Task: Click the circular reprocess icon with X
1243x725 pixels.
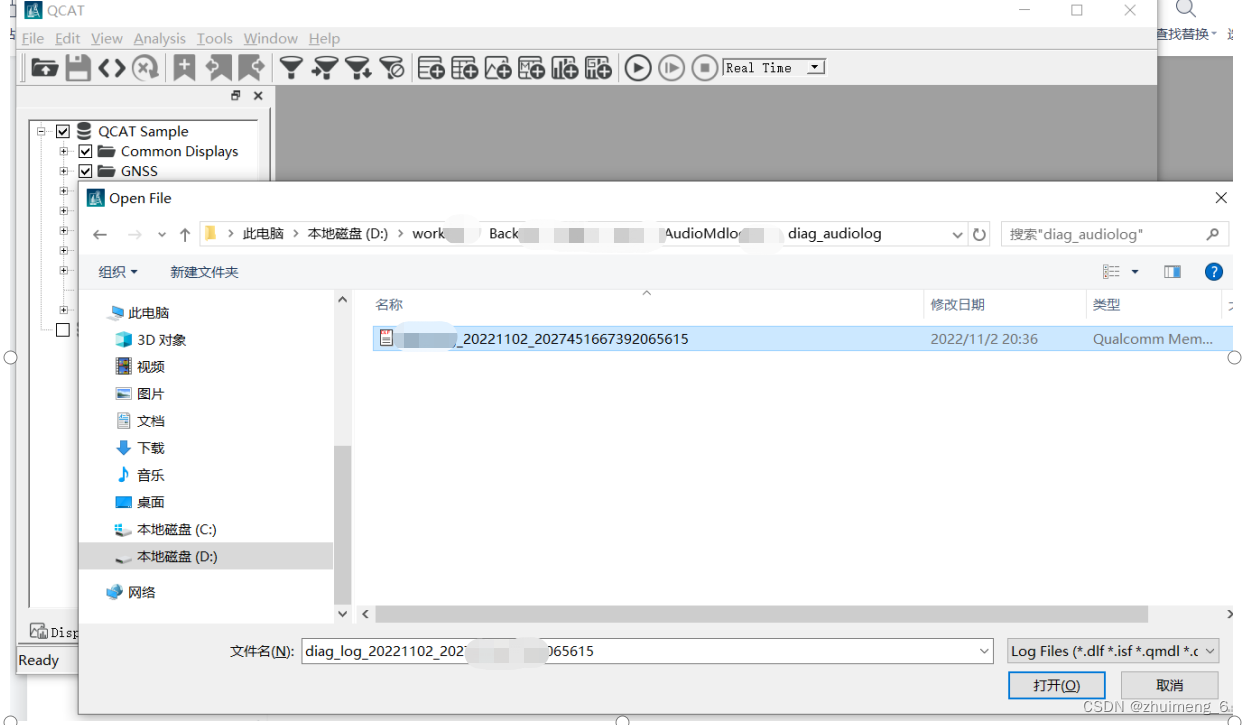Action: [145, 68]
